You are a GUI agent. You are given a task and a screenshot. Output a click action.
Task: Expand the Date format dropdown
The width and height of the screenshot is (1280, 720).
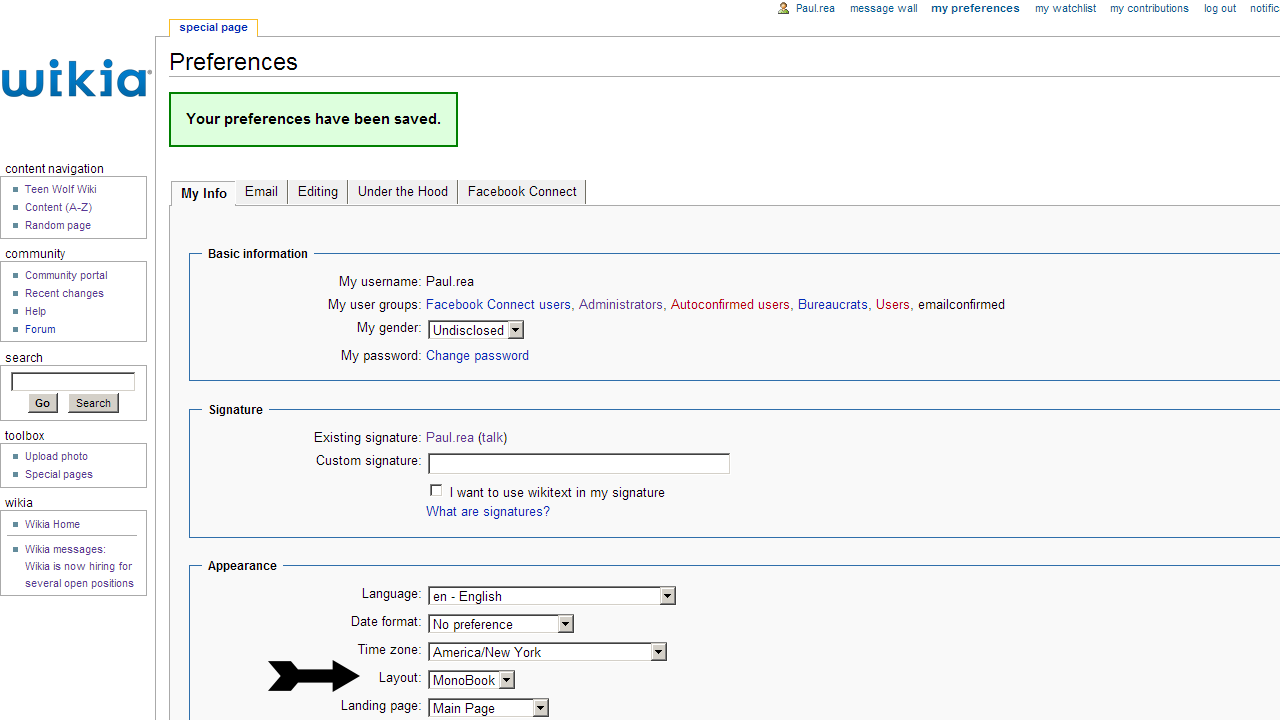tap(501, 624)
